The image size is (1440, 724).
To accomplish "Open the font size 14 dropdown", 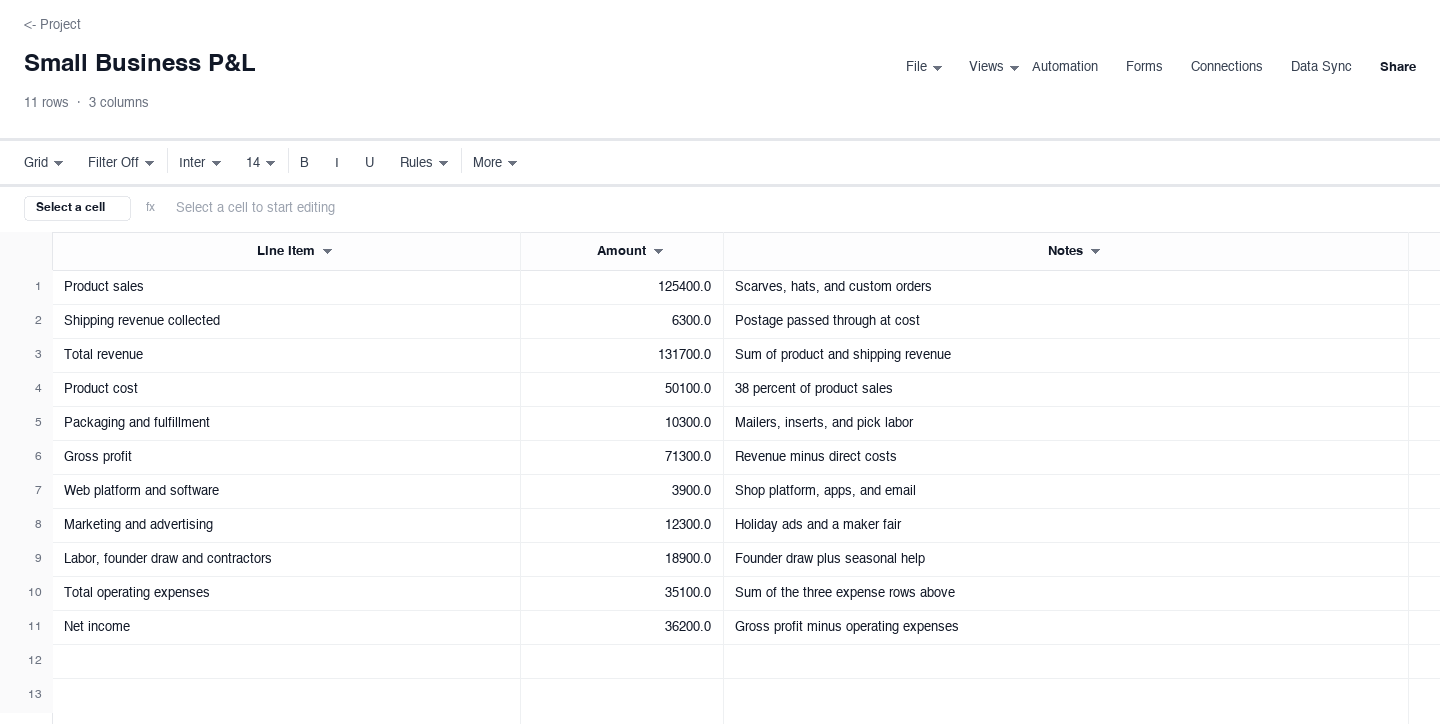I will tap(260, 162).
